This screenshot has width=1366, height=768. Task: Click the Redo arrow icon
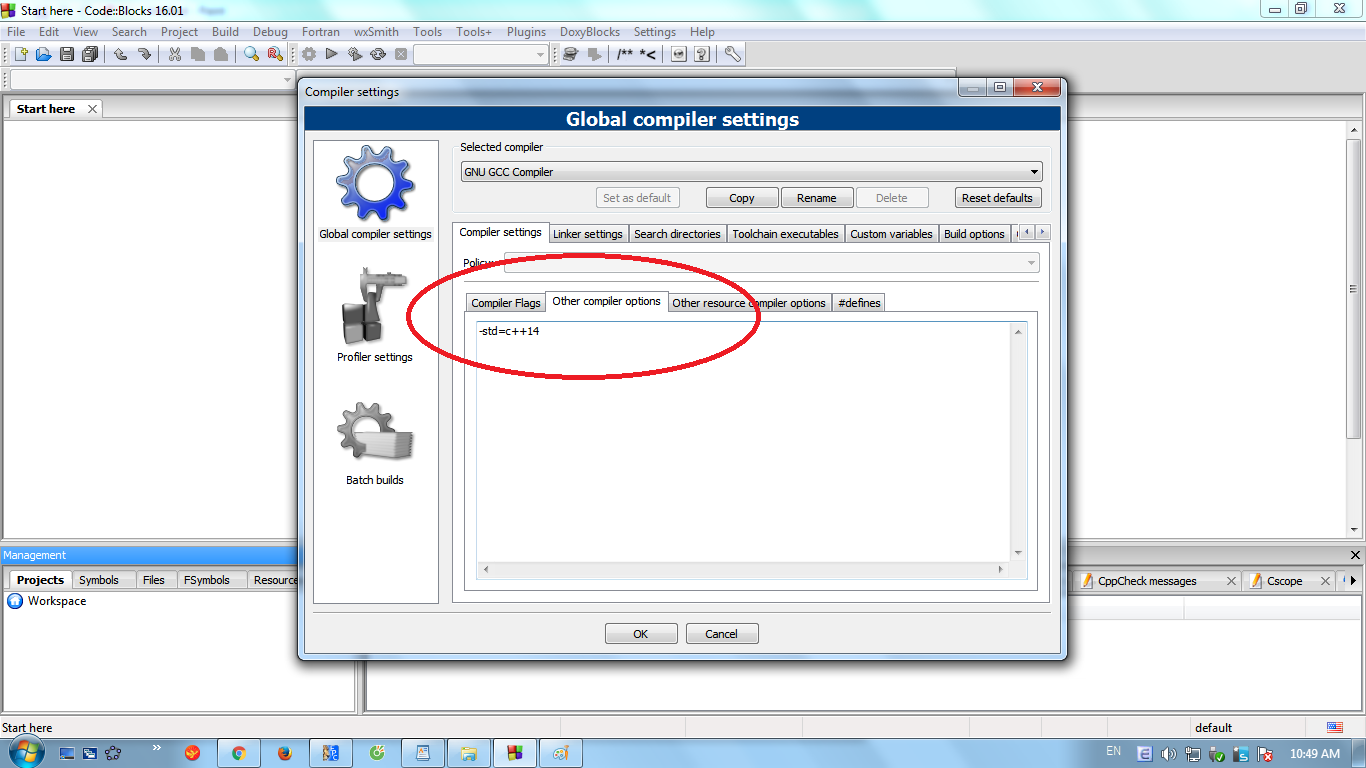[144, 54]
